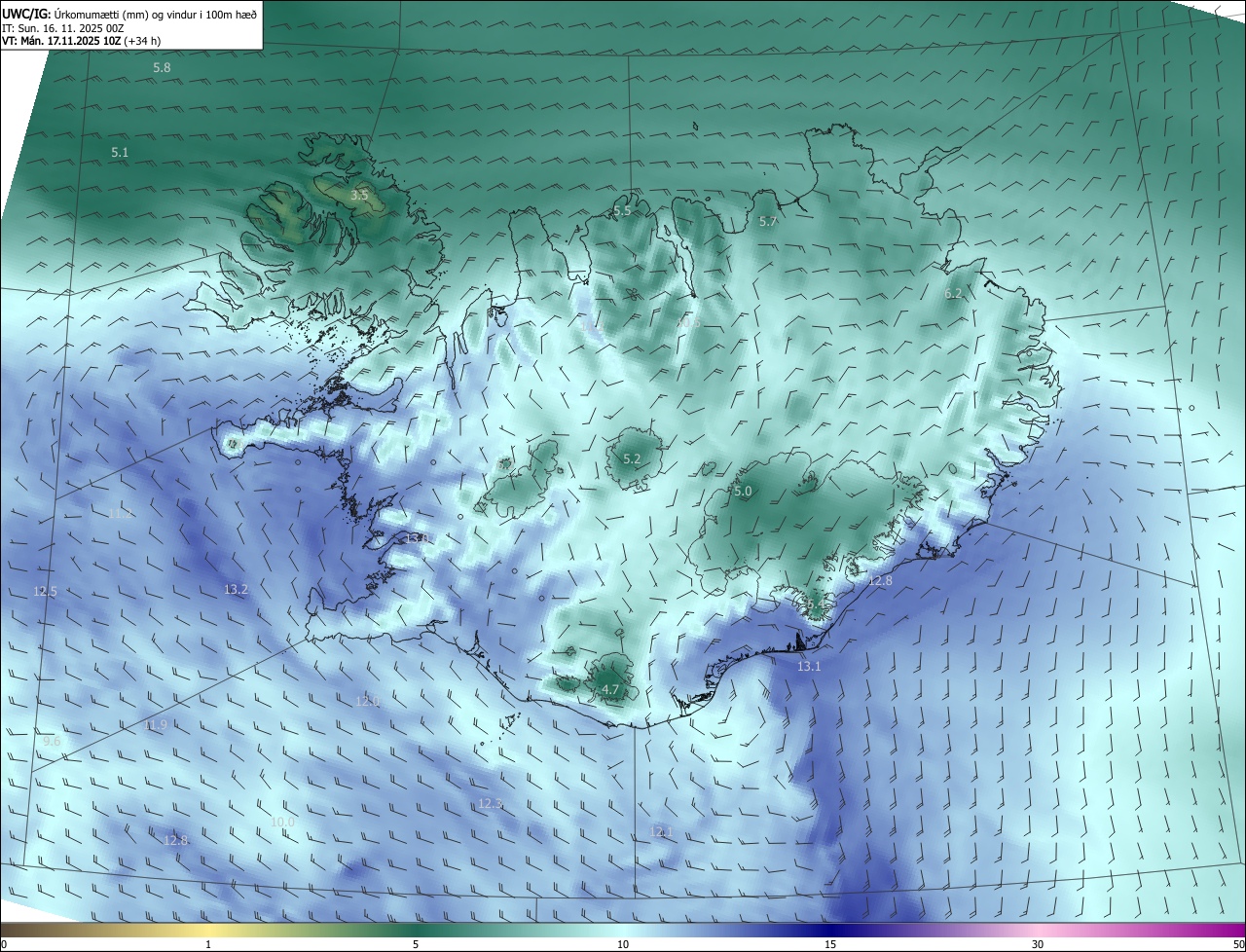Click the 12.0 value label

tap(368, 702)
